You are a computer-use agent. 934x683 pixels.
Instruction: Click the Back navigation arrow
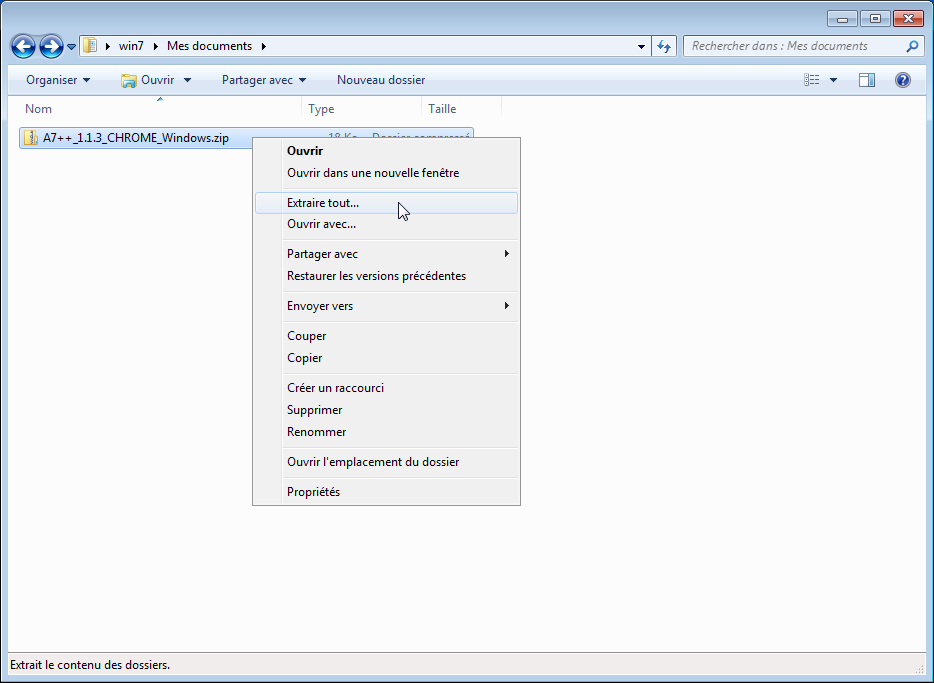(23, 46)
